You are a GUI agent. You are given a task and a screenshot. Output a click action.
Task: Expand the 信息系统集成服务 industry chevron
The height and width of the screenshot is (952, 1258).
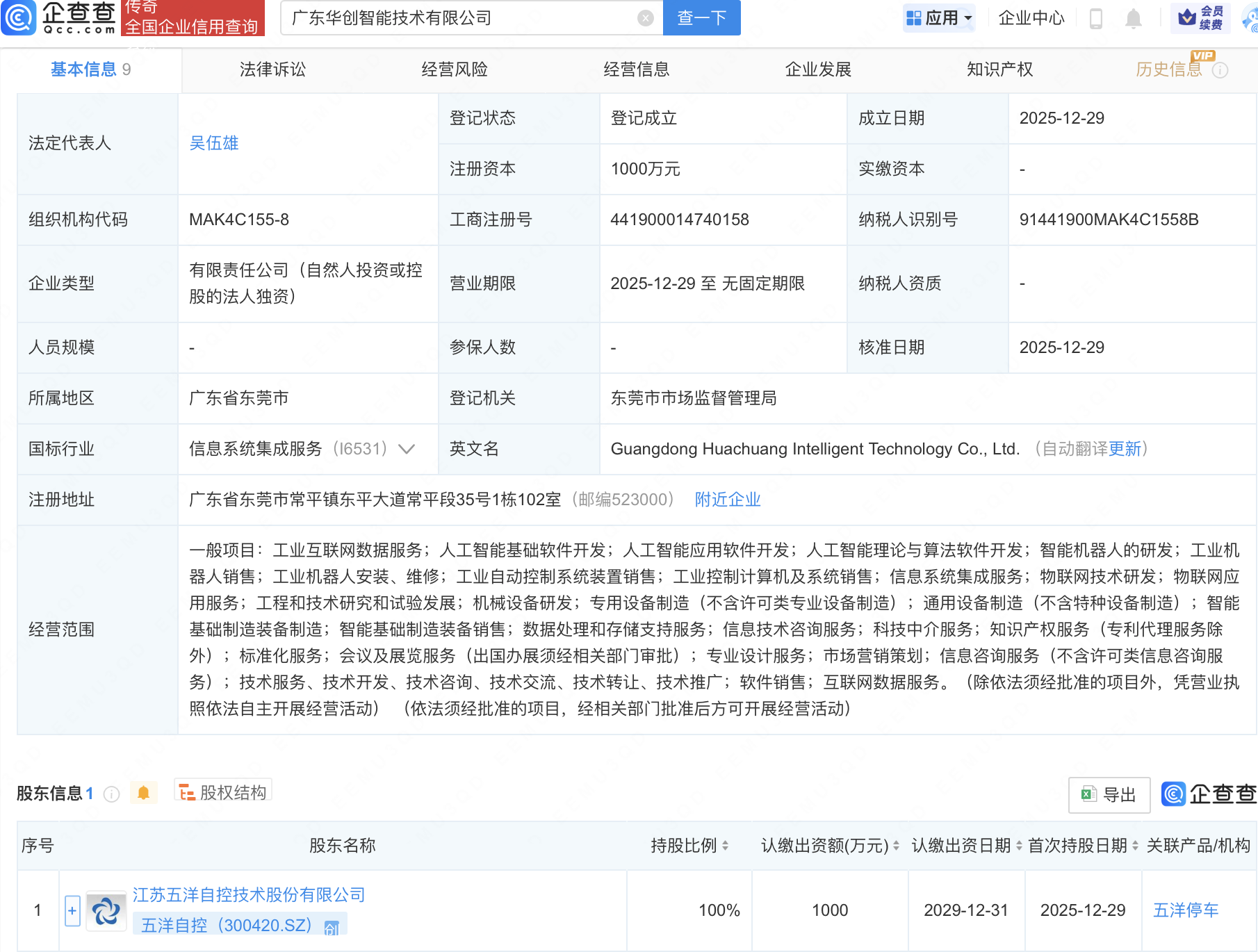coord(406,449)
